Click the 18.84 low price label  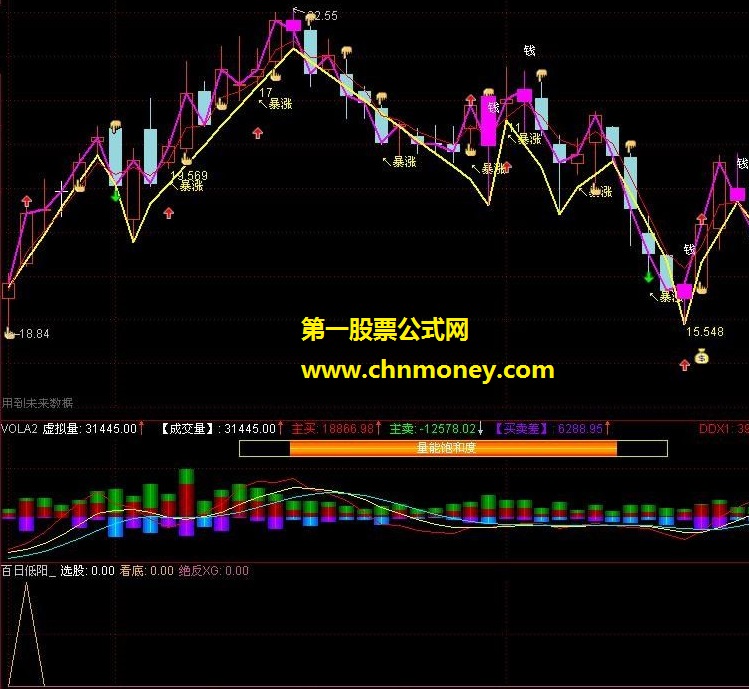tap(34, 334)
